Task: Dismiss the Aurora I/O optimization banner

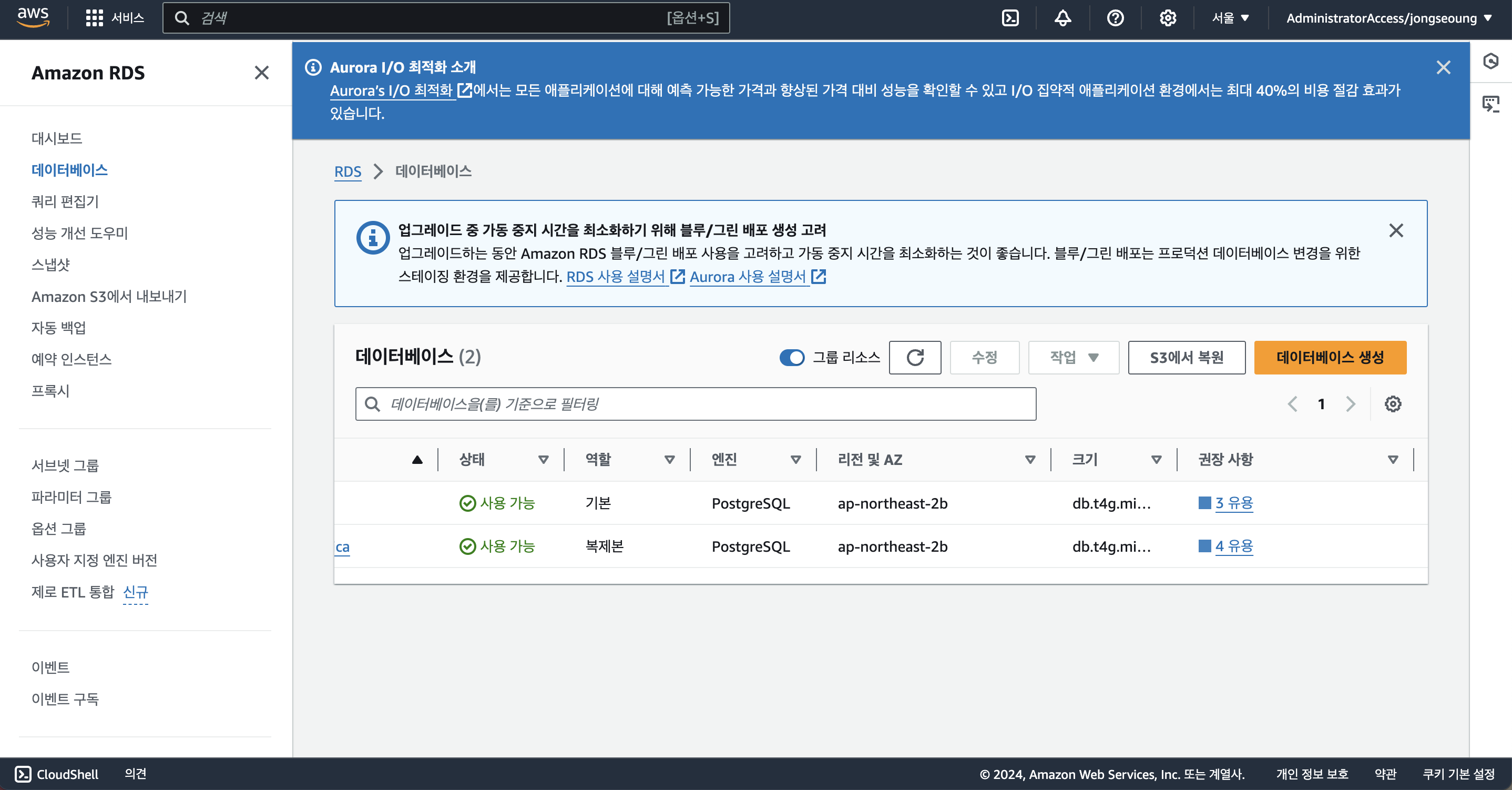Action: tap(1443, 67)
